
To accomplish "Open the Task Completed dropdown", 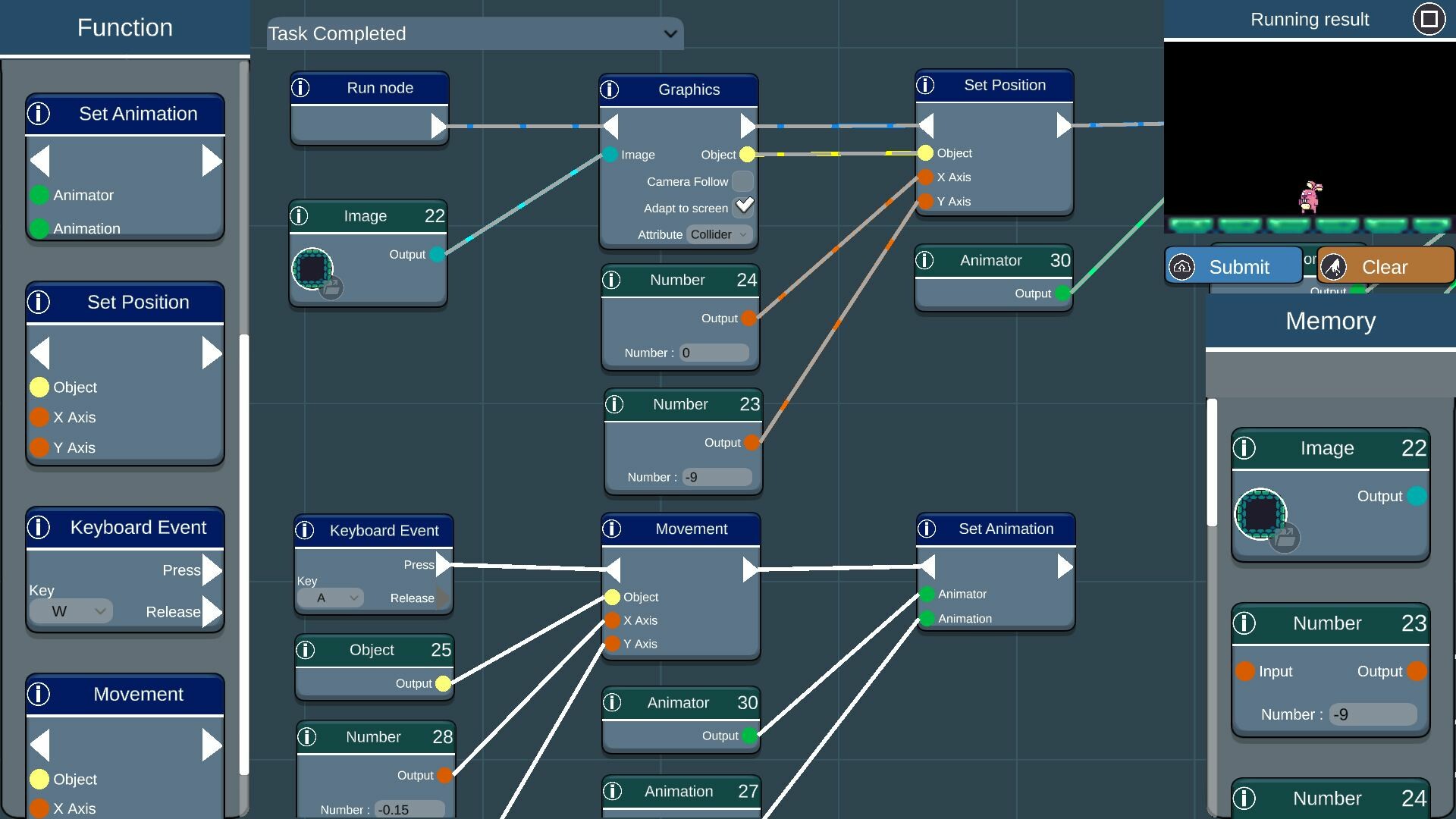I will 472,33.
